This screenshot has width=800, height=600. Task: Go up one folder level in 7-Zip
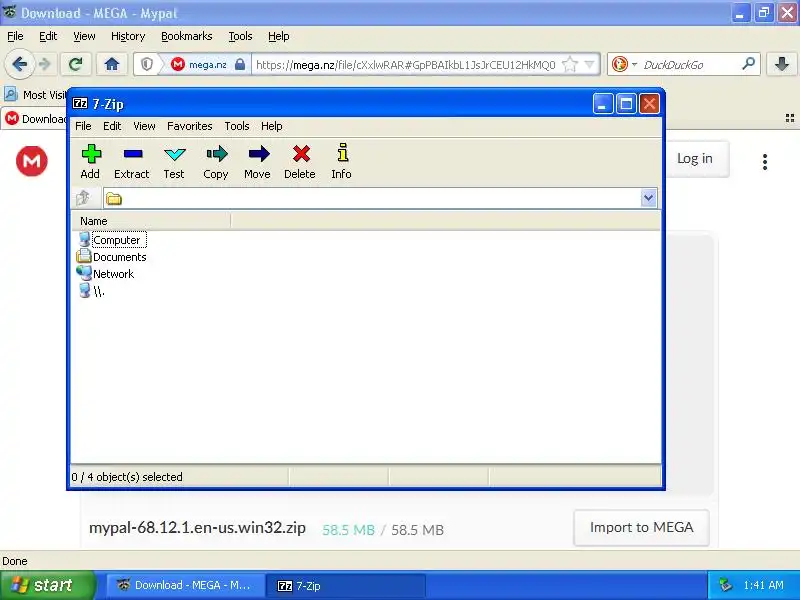click(84, 198)
